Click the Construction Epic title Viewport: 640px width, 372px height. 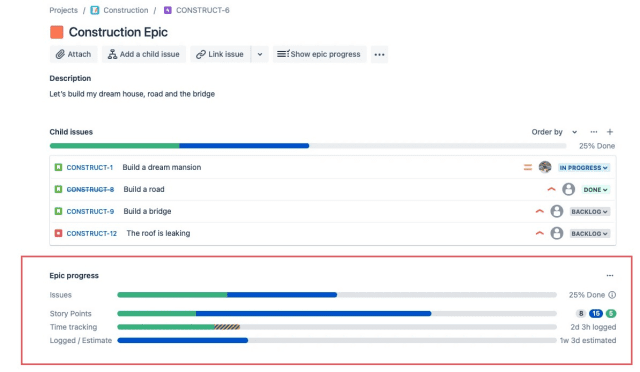tap(118, 32)
